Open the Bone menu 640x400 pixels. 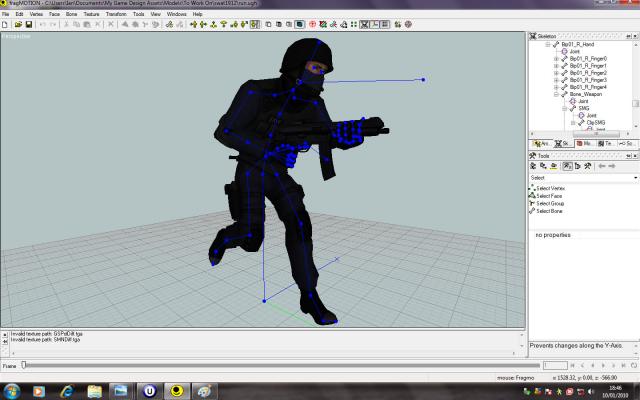71,14
